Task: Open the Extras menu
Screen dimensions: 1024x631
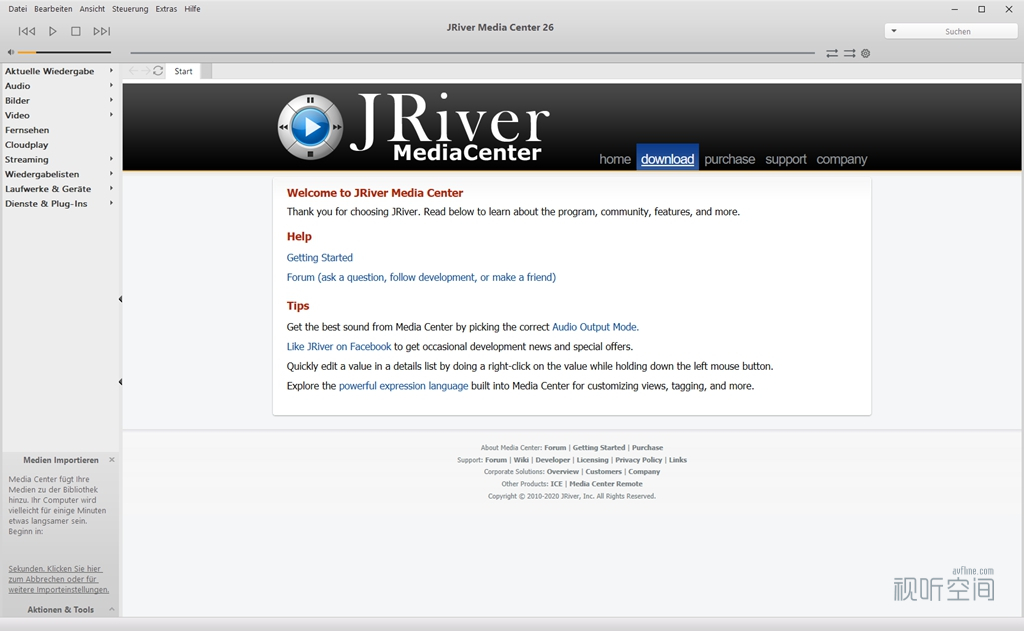Action: point(166,9)
